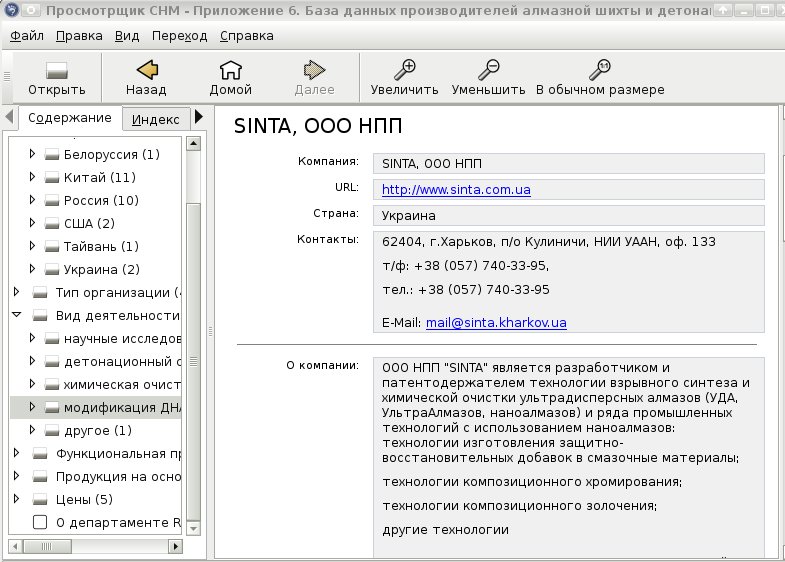The width and height of the screenshot is (785, 562).
Task: Click the book icon beside Цены (5)
Action: point(40,500)
